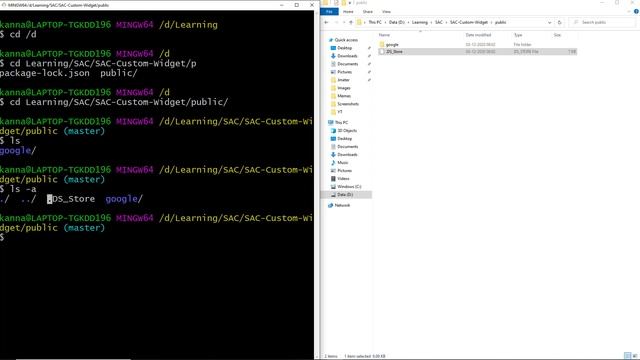Image resolution: width=640 pixels, height=360 pixels.
Task: Go forward in File Explorer navigation
Action: click(336, 22)
